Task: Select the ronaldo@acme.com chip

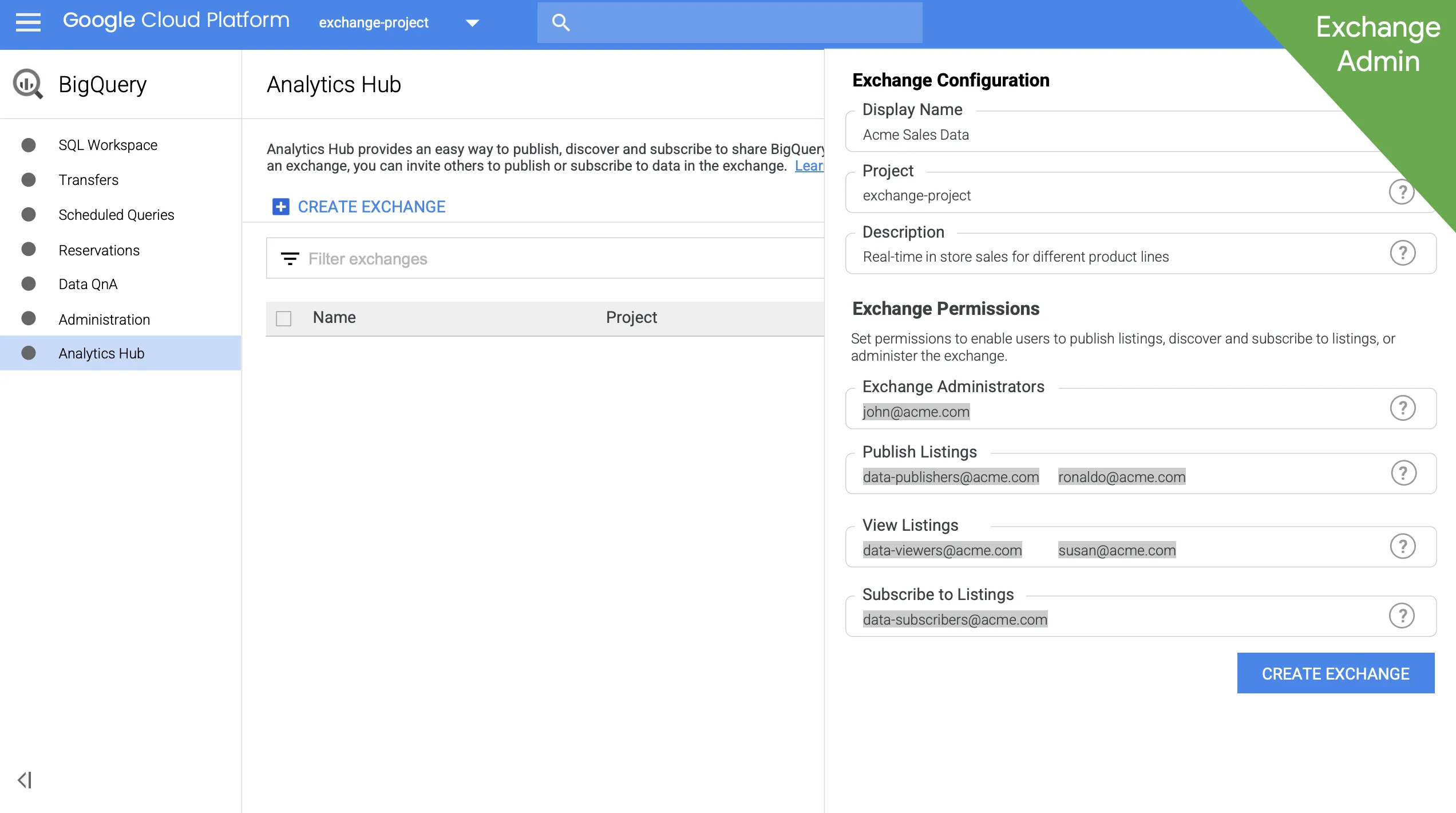Action: pos(1122,477)
